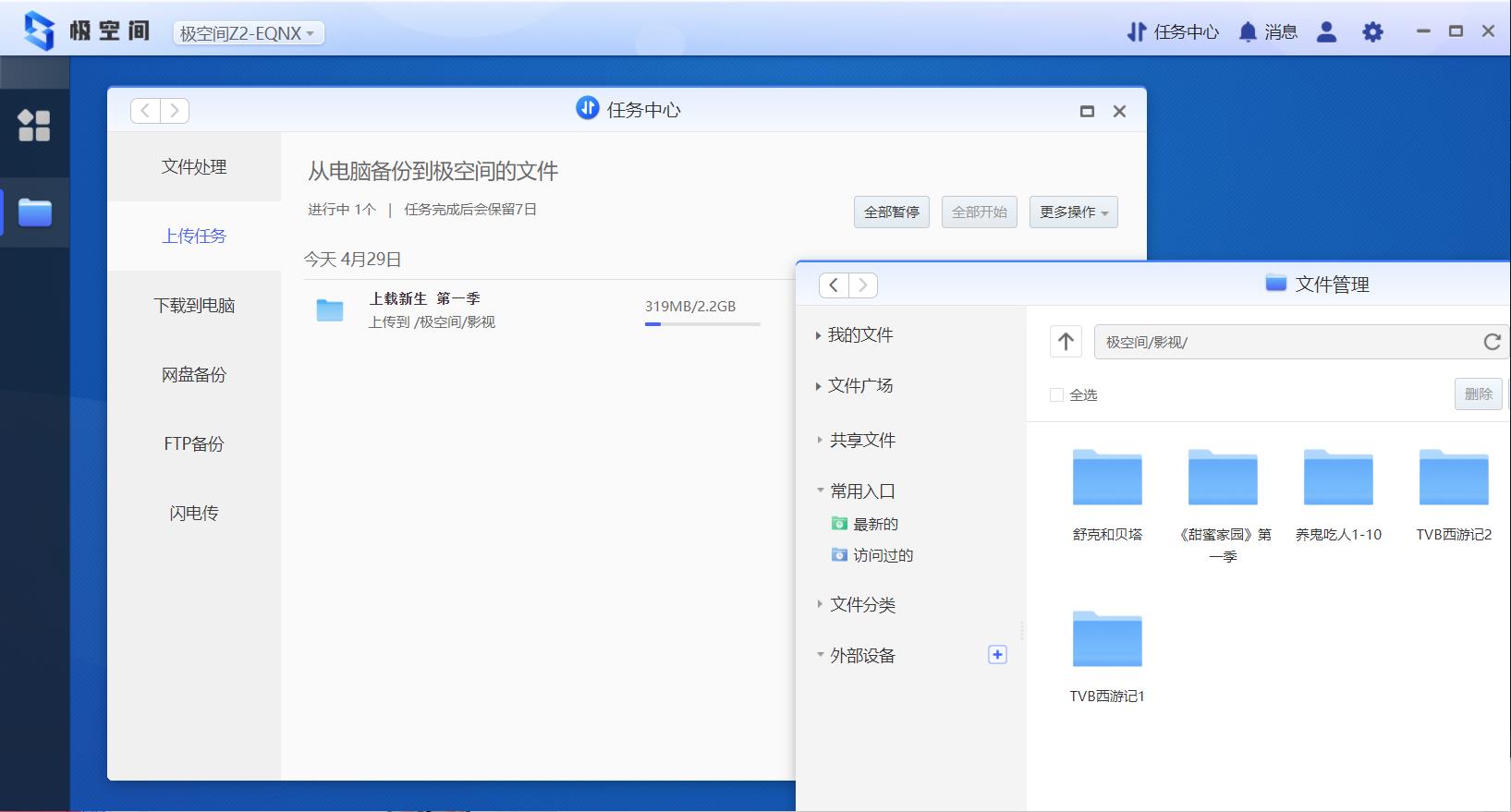The width and height of the screenshot is (1511, 812).
Task: Switch to the 文件处理 tab
Action: (194, 166)
